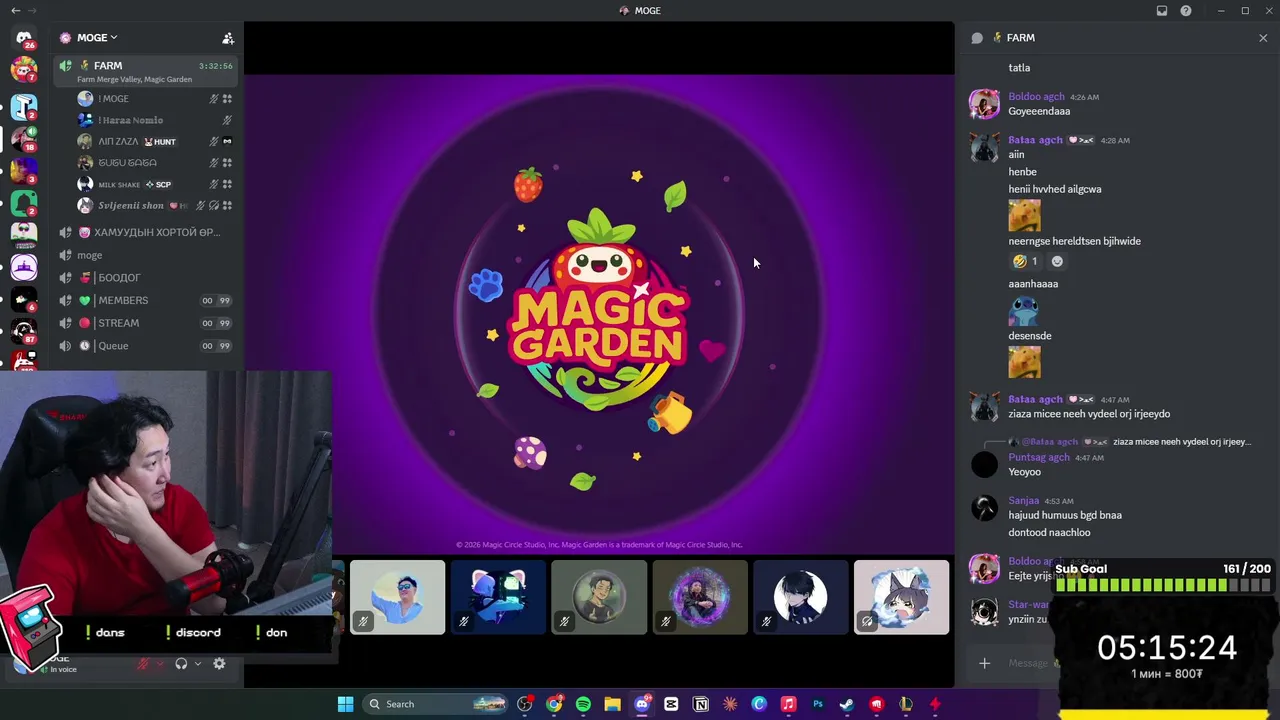The image size is (1280, 720).
Task: Open the Windows Start menu
Action: click(345, 704)
